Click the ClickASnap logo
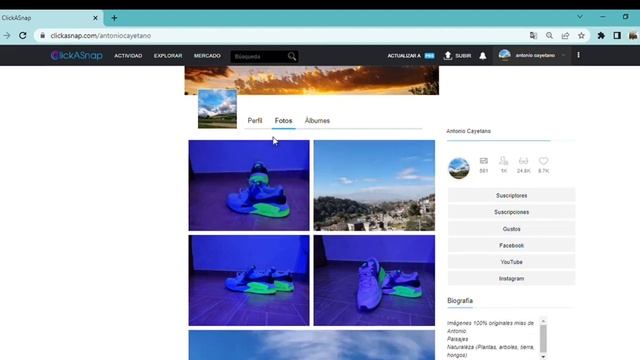 coord(76,56)
